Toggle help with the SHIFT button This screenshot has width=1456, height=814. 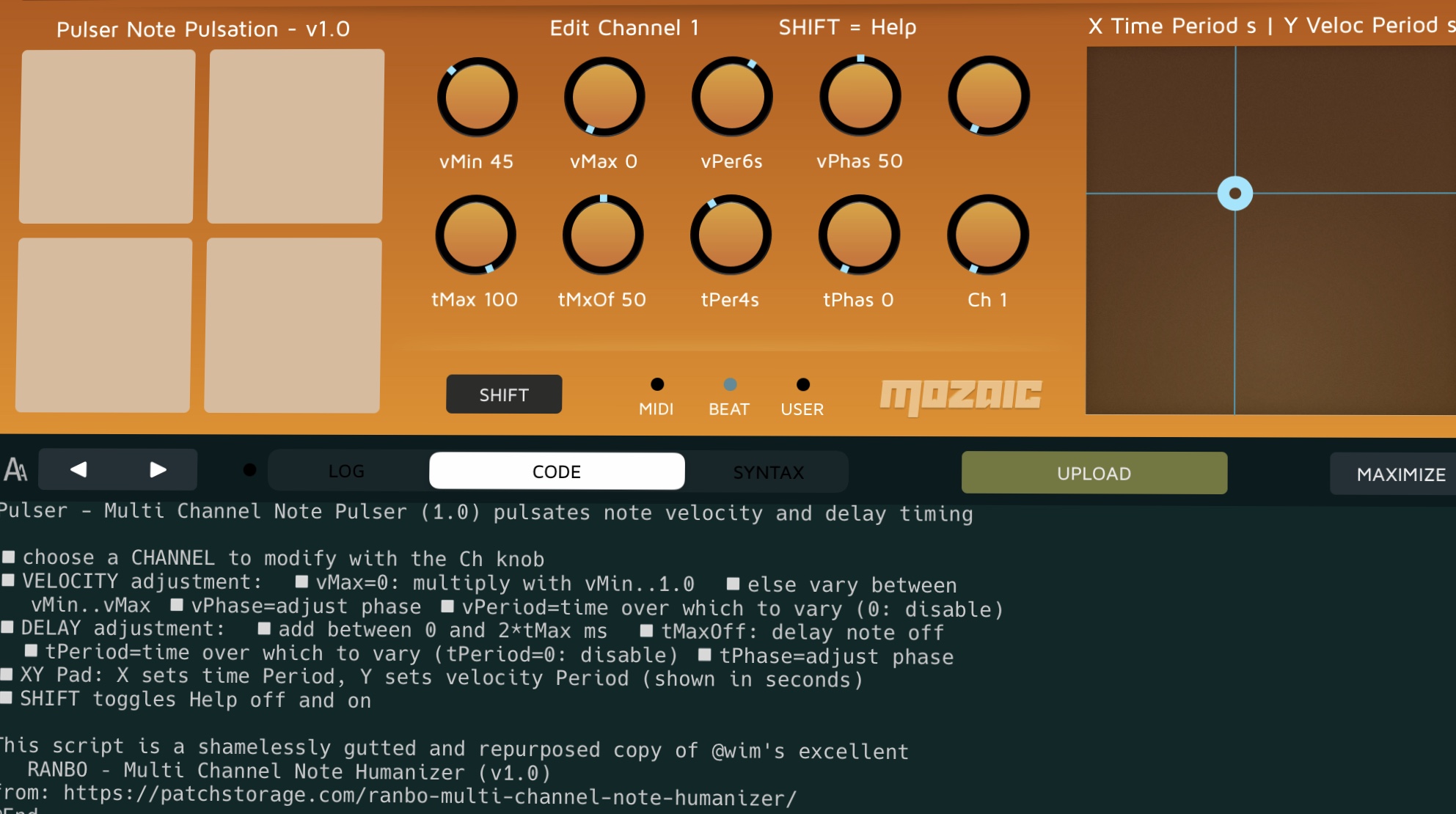click(504, 395)
